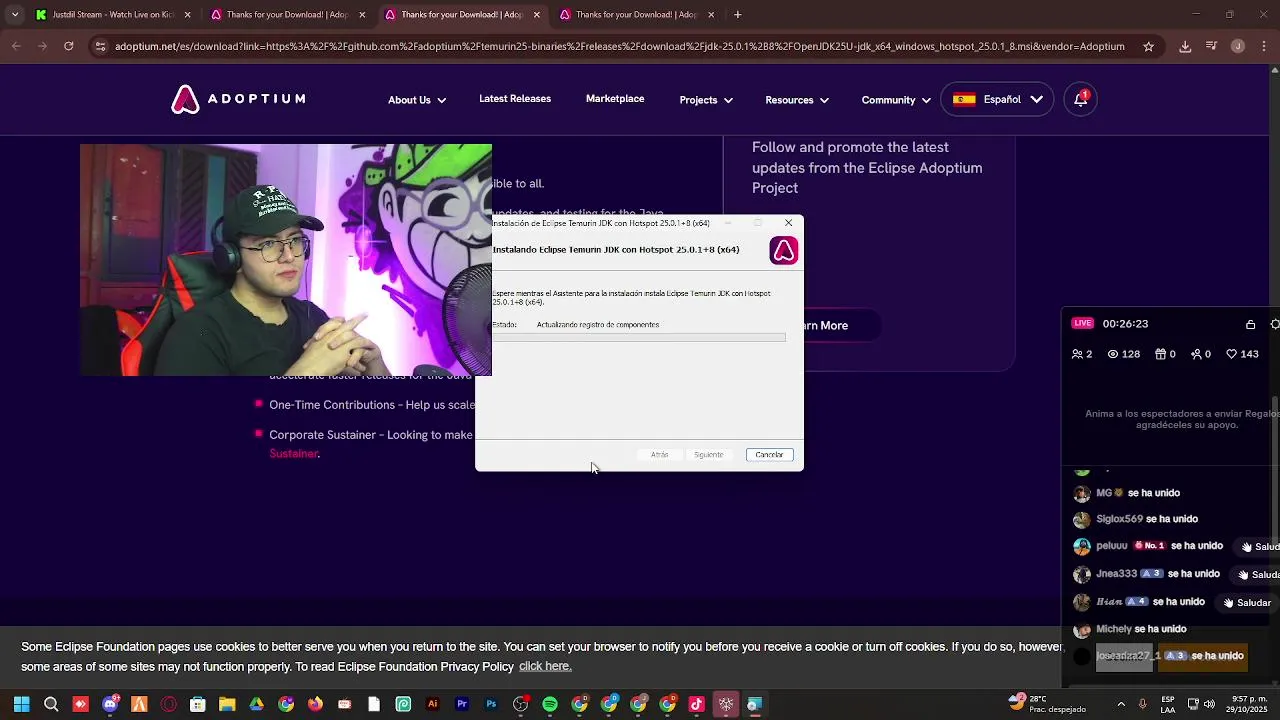The height and width of the screenshot is (720, 1280).
Task: Click the red LIVE badge
Action: pyautogui.click(x=1082, y=324)
